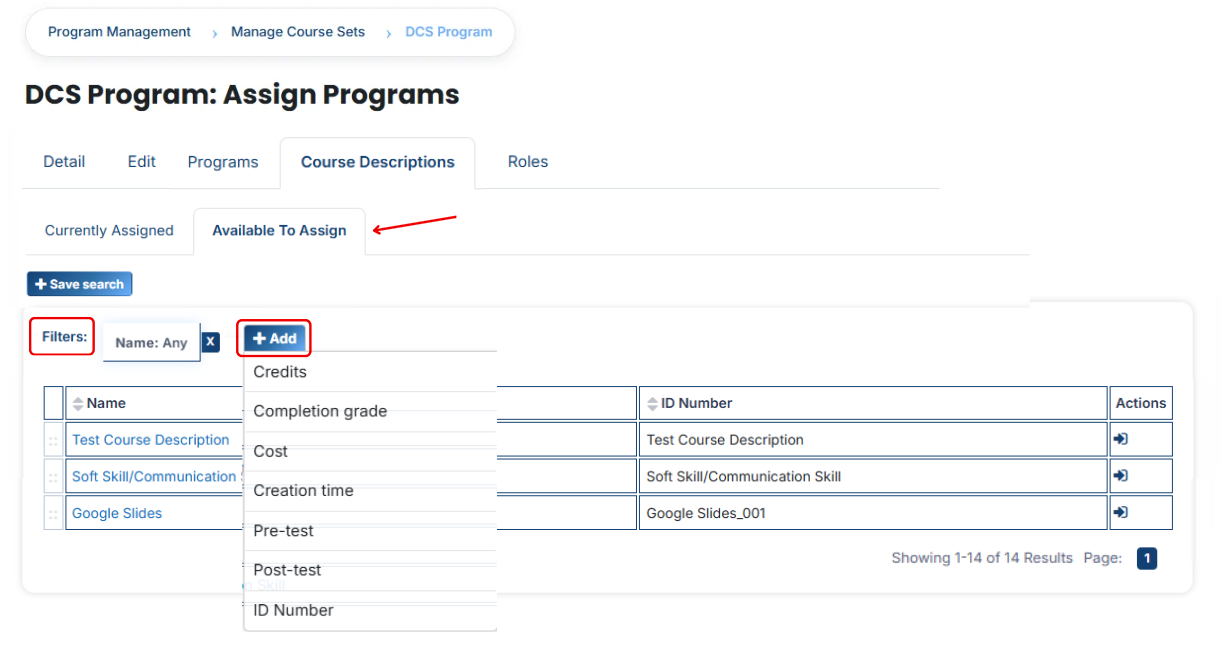The image size is (1231, 654).
Task: Click the Save search button
Action: coord(79,284)
